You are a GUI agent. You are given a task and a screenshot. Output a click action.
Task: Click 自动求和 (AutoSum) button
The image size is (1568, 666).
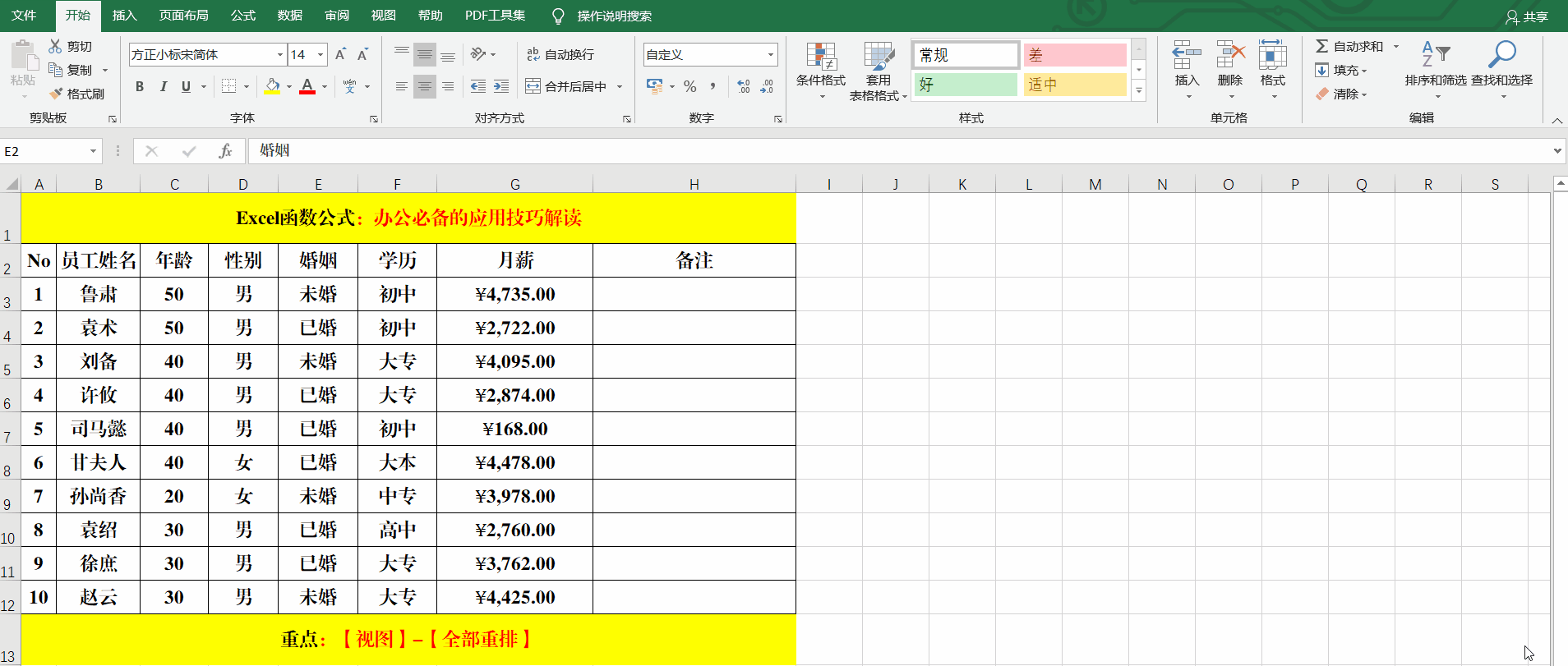[x=1350, y=46]
